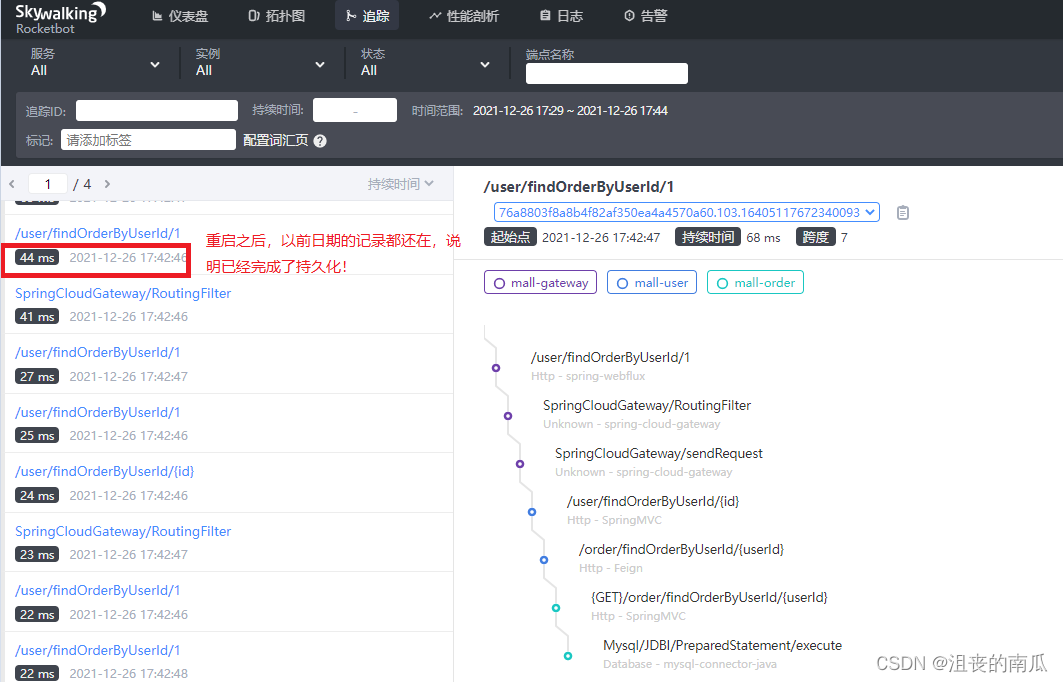
Task: Click the Mysql/JDBI/PreparedStatement/execute span label
Action: [x=722, y=645]
